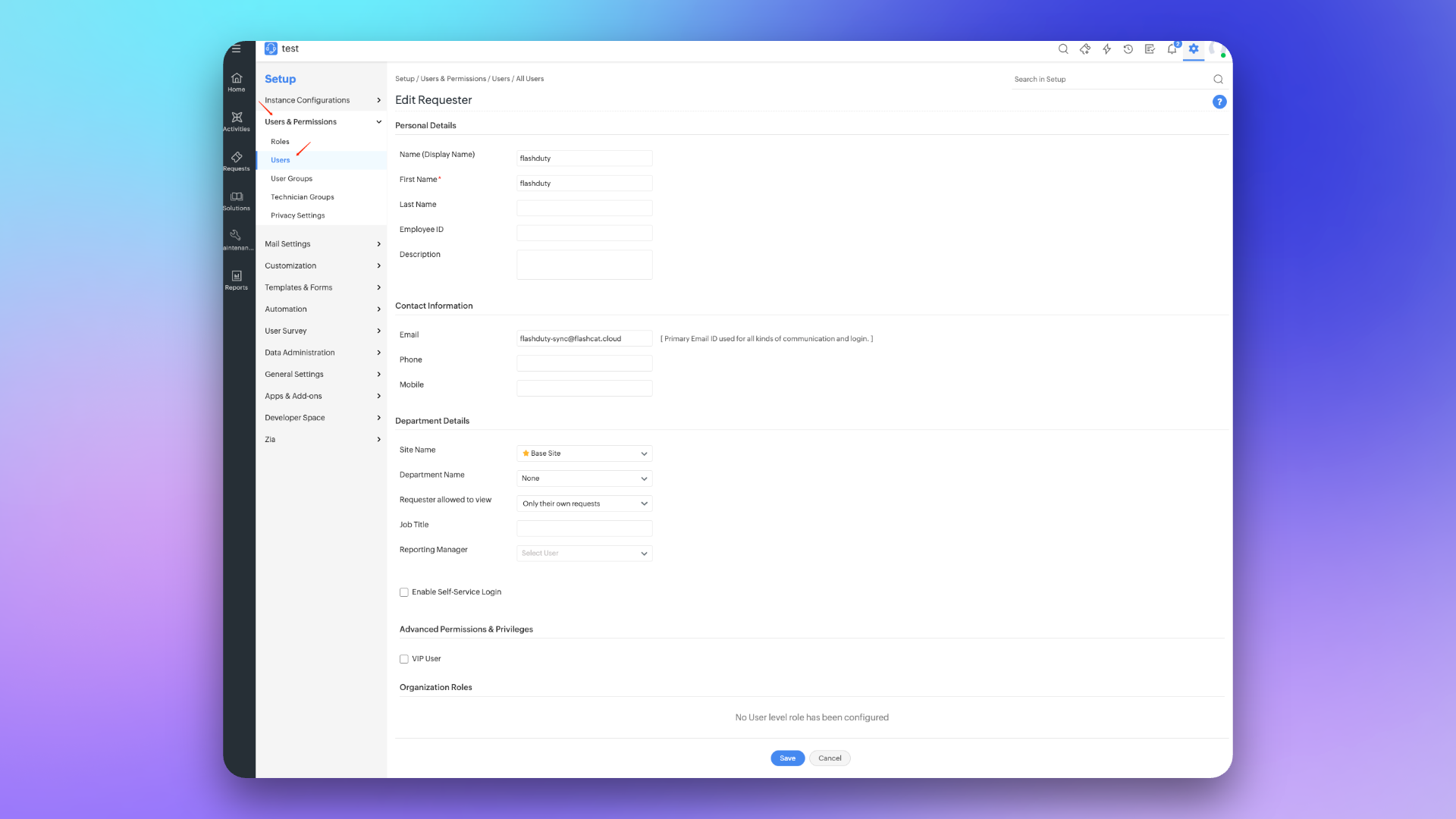Open the Department Name dropdown
Viewport: 1456px width, 819px height.
584,479
